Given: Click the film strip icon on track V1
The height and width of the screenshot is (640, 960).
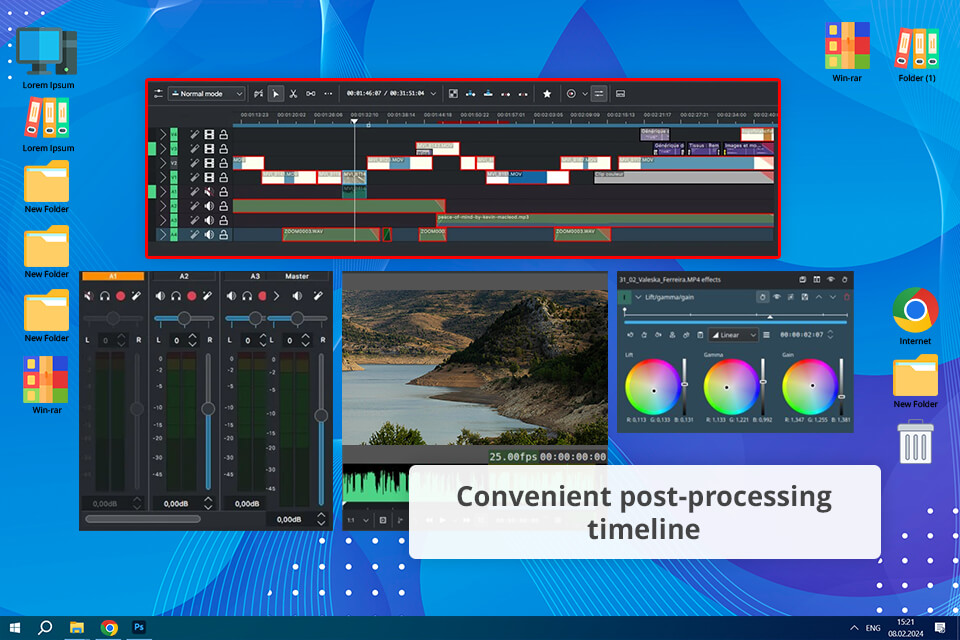Looking at the screenshot, I should click(x=209, y=177).
